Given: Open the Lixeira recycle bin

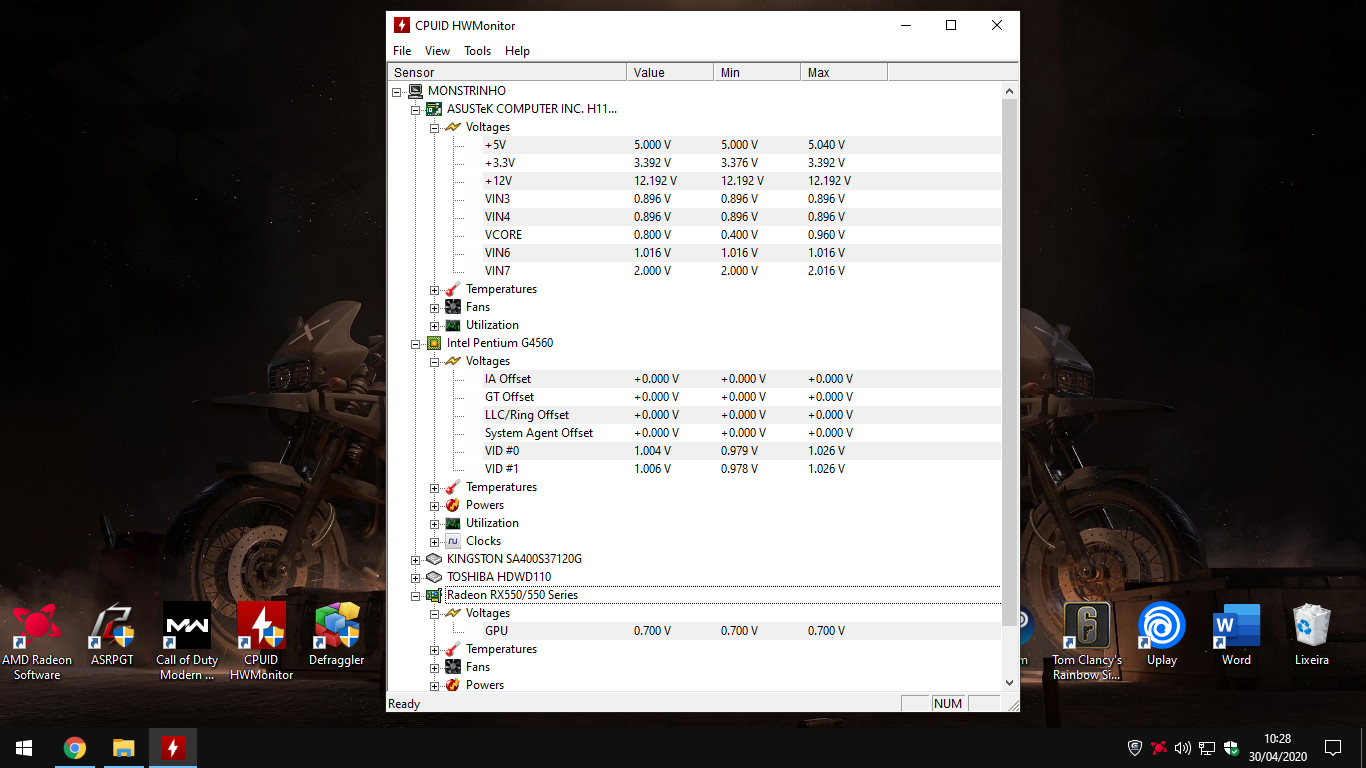Looking at the screenshot, I should click(x=1311, y=635).
